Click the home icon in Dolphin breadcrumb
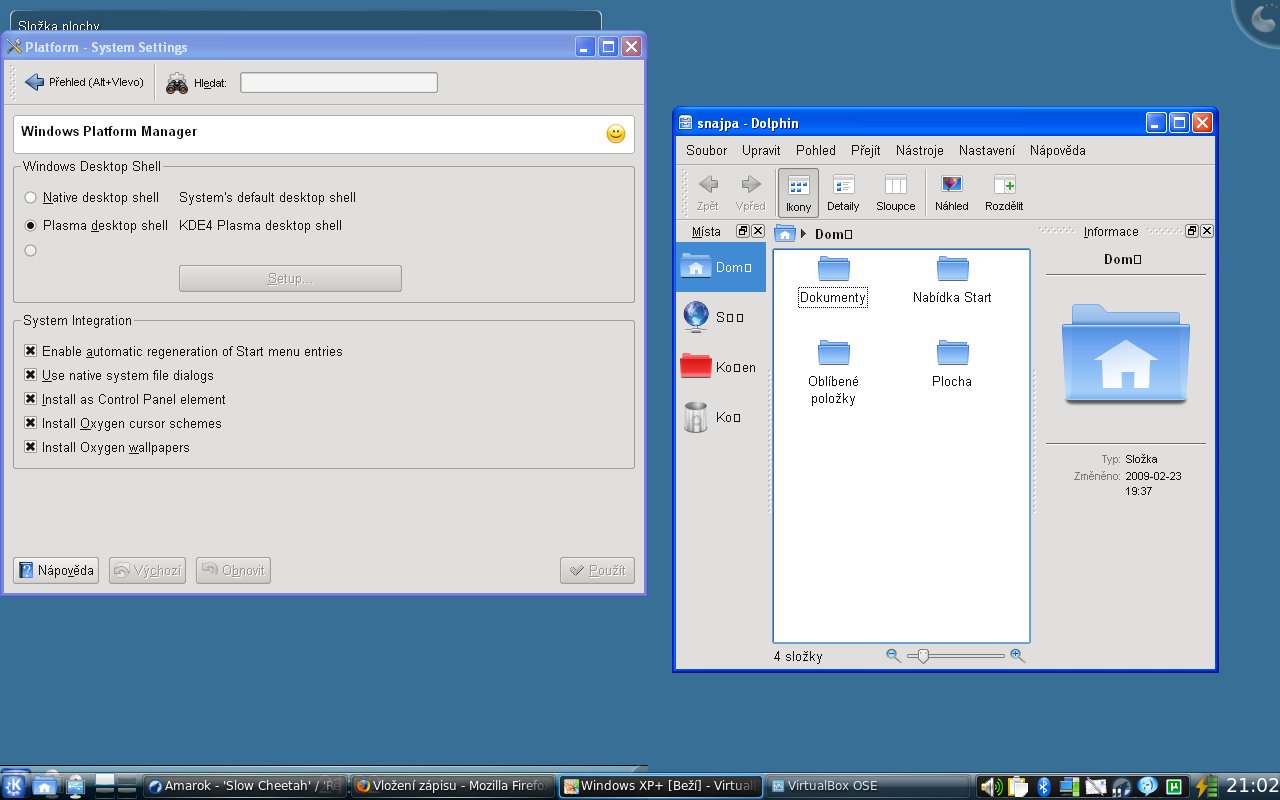This screenshot has height=800, width=1280. (786, 234)
